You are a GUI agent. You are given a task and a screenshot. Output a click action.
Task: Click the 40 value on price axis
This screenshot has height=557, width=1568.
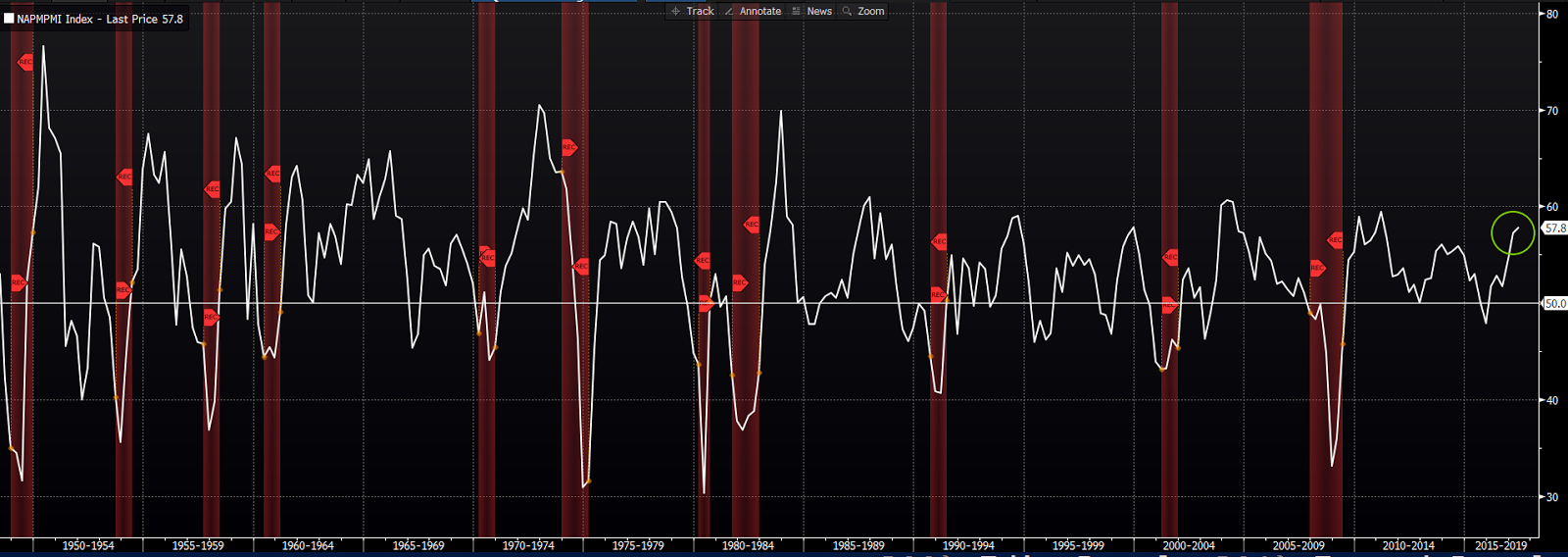click(x=1552, y=400)
